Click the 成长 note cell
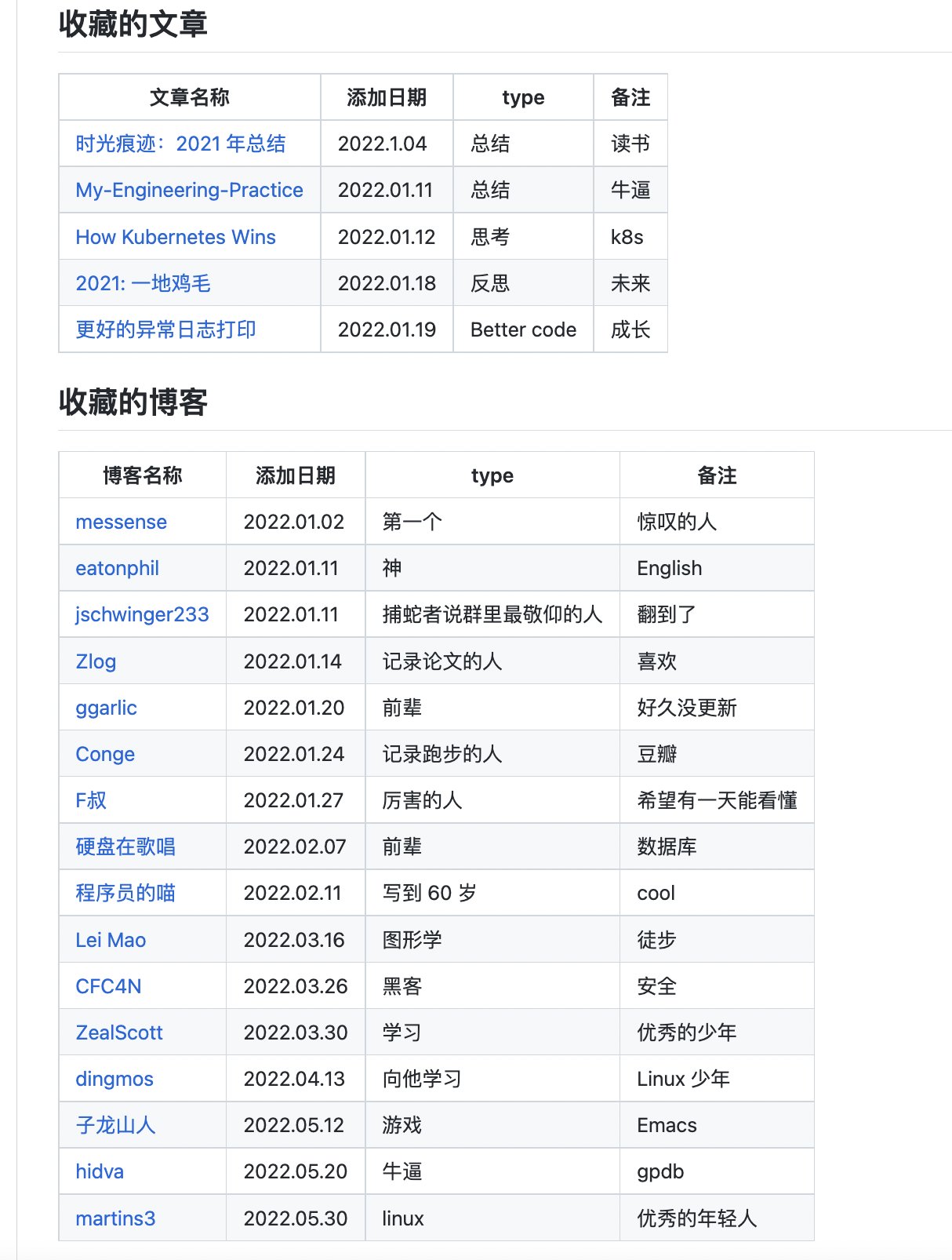The width and height of the screenshot is (952, 1260). (x=630, y=330)
